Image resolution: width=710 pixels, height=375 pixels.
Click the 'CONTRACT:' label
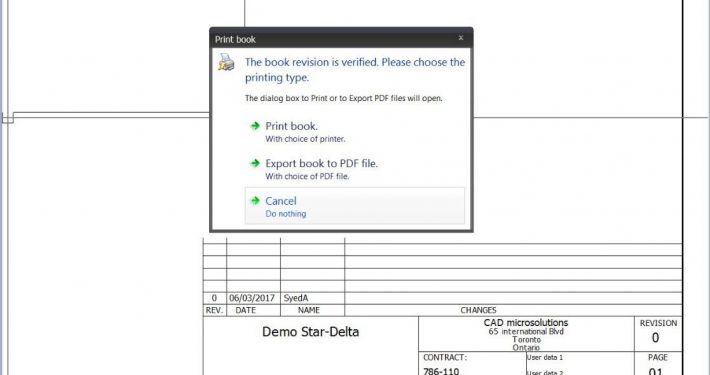(445, 357)
